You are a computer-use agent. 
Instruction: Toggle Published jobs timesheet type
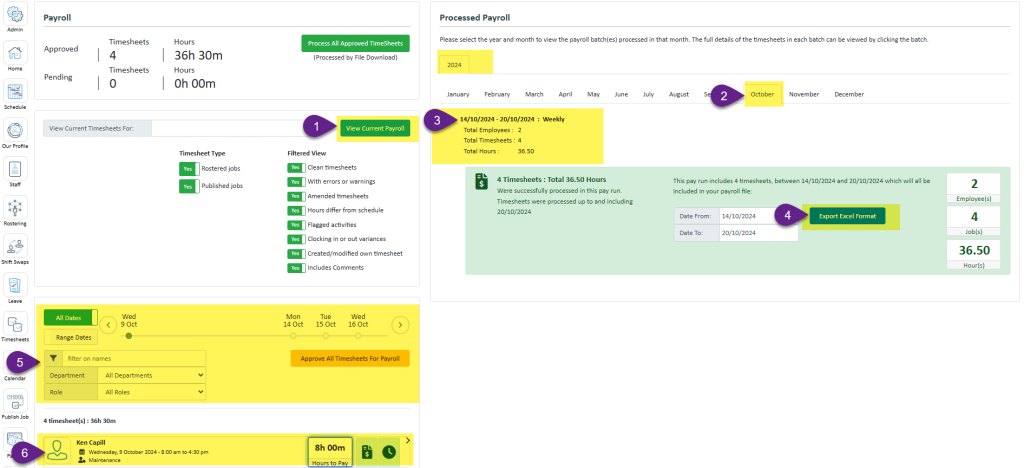coord(189,186)
